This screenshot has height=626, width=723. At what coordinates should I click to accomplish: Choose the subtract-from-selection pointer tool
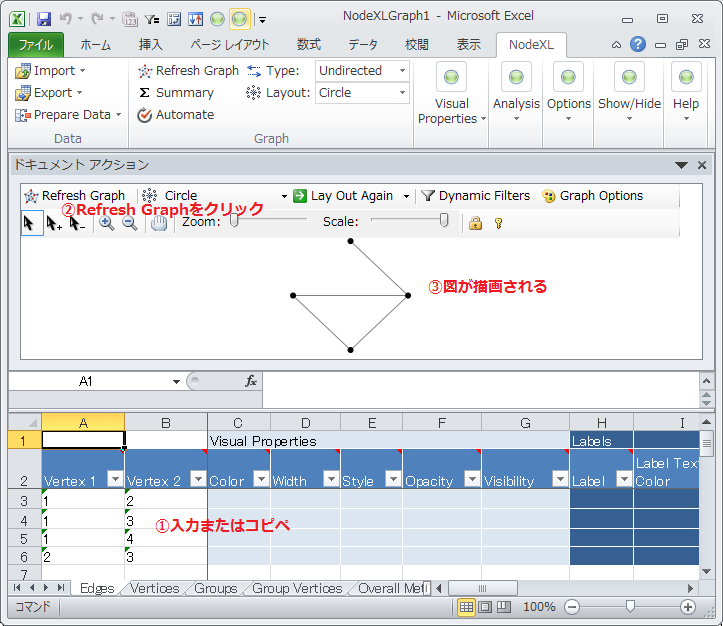point(77,224)
